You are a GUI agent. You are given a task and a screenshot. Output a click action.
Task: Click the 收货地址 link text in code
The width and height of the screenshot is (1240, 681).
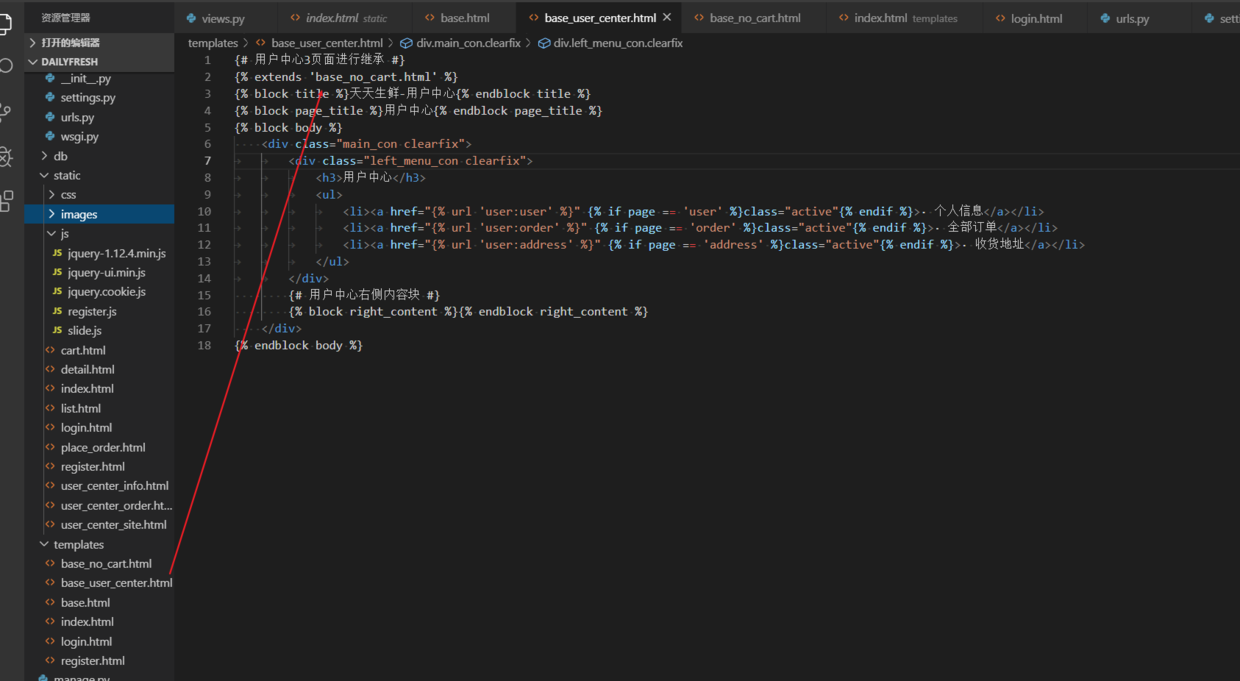(x=1000, y=244)
